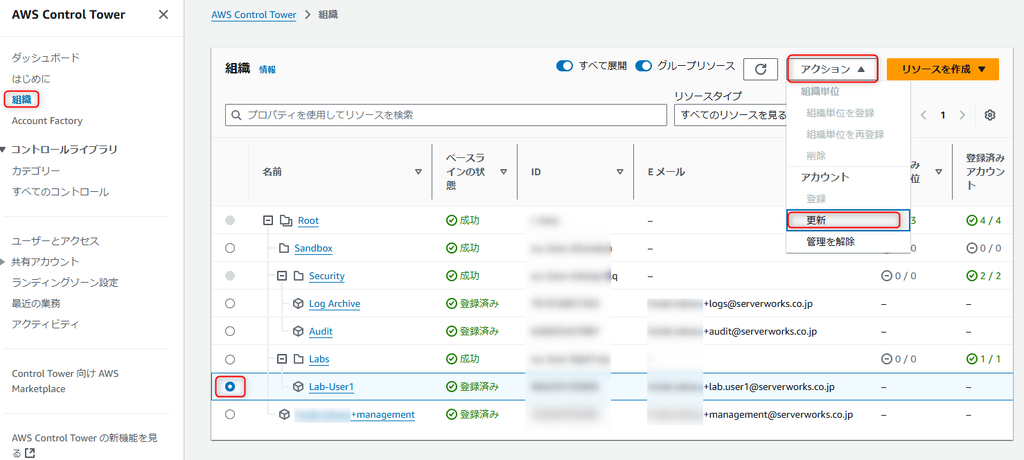
Task: Select the Audit row radio button
Action: point(230,331)
